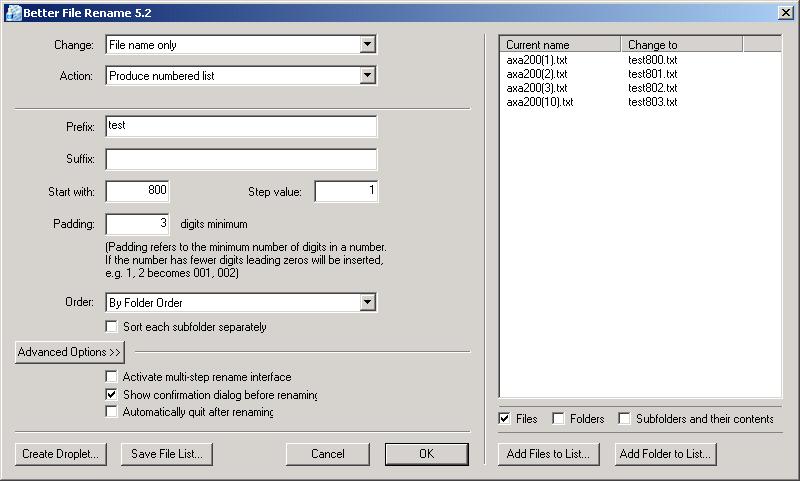
Task: Check the Folders checkbox
Action: click(x=558, y=419)
